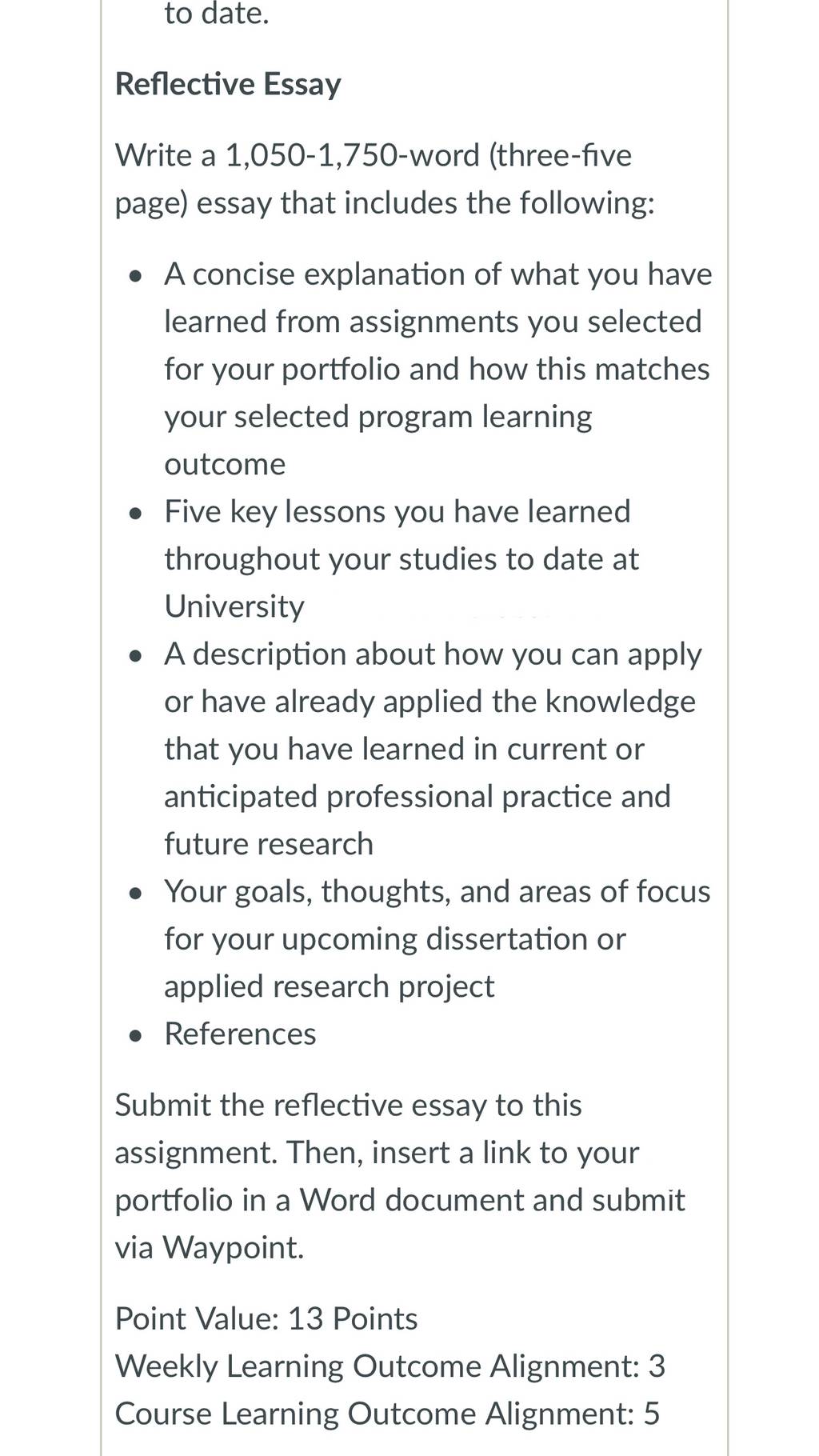Image resolution: width=819 pixels, height=1456 pixels.
Task: Click 'Point Value: 13 Points' line
Action: (x=266, y=1318)
